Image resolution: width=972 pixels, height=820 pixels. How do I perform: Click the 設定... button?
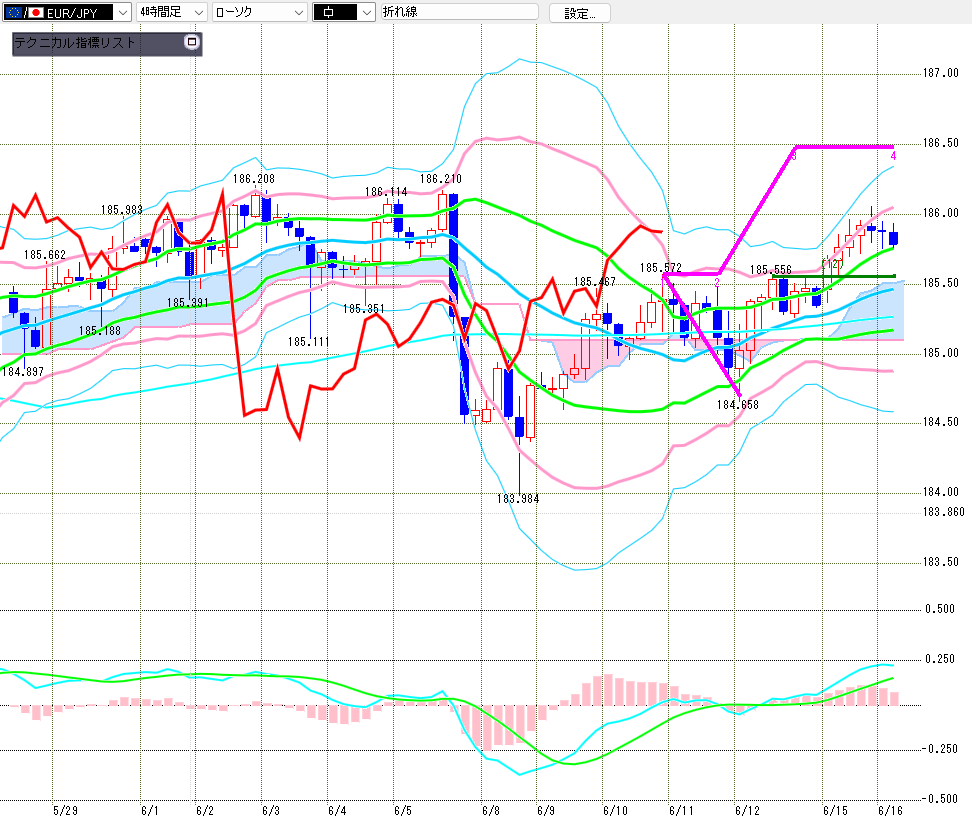(x=580, y=13)
